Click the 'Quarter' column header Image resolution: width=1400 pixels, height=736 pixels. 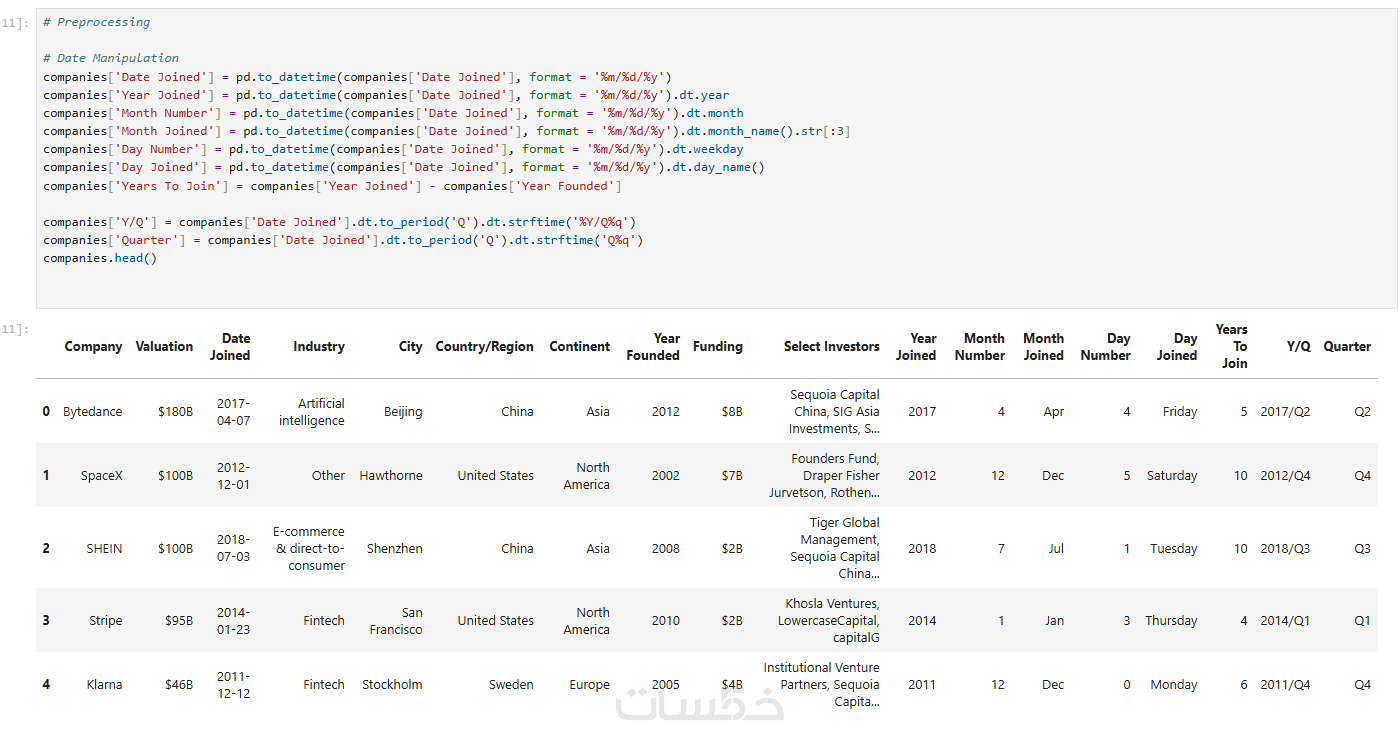tap(1347, 347)
